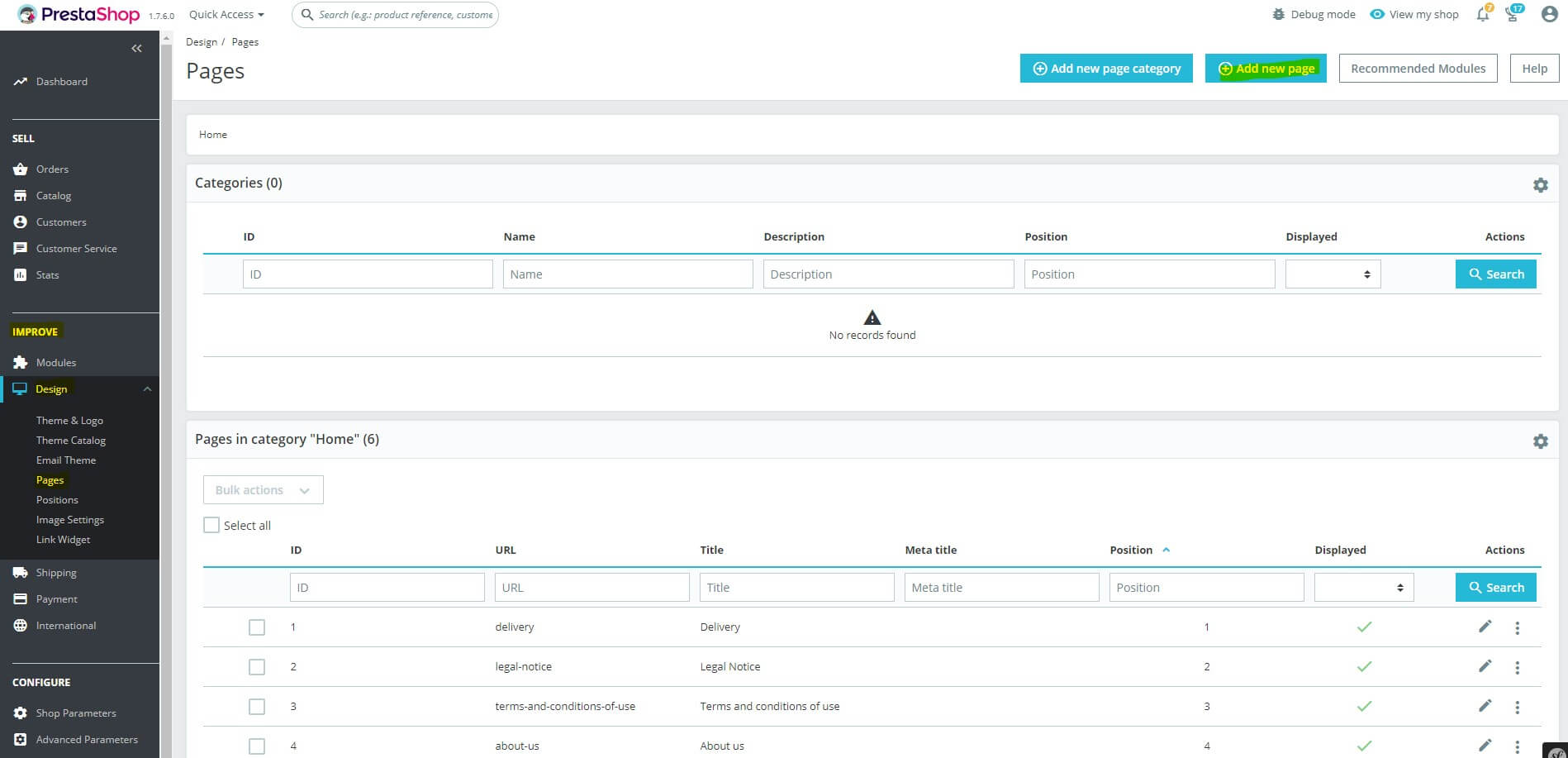Open the three-dot menu for the delivery row
Viewport: 1568px width, 758px height.
click(1517, 627)
